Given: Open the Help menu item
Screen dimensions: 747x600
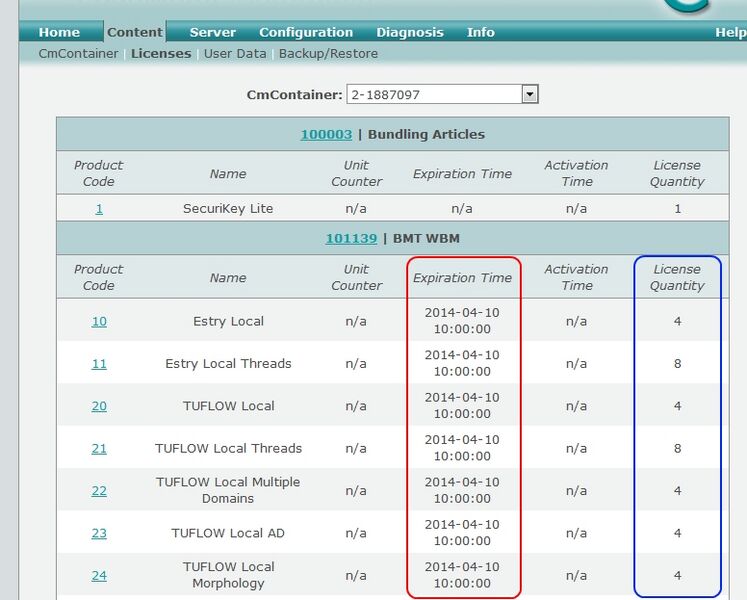Looking at the screenshot, I should pos(730,32).
